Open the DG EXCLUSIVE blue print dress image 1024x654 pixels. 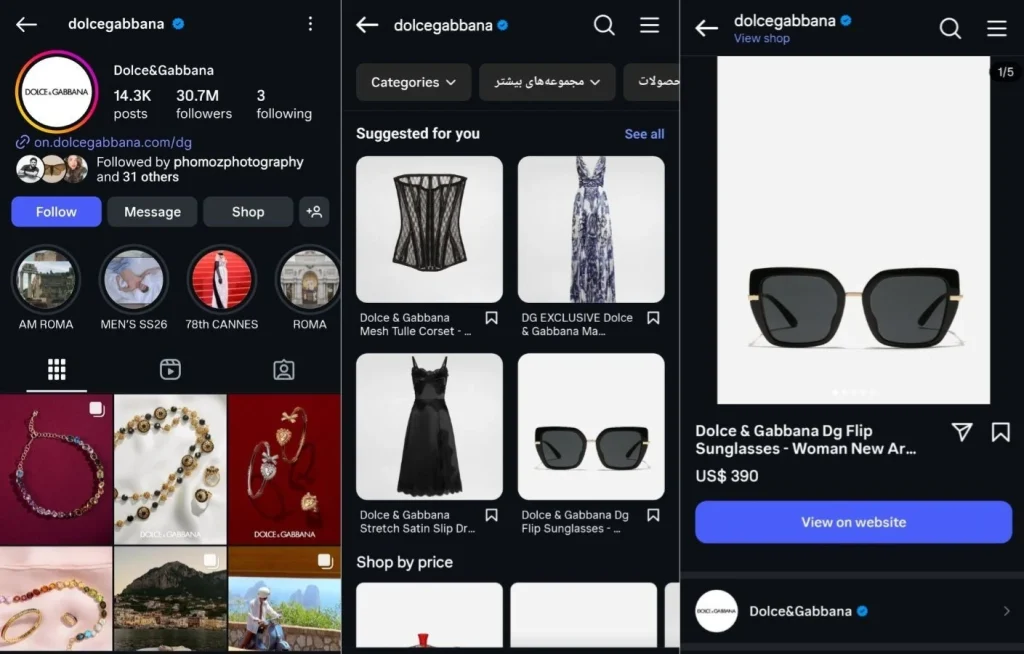591,229
